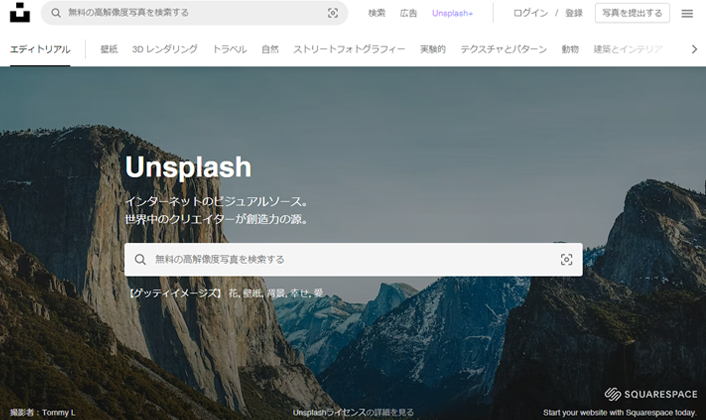The image size is (706, 420).
Task: Click the 幸せ trending search link
Action: [300, 293]
